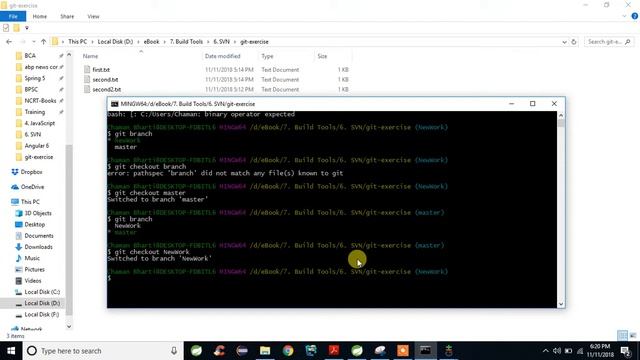Open File Explorer from the taskbar
The height and width of the screenshot is (360, 640).
265,351
